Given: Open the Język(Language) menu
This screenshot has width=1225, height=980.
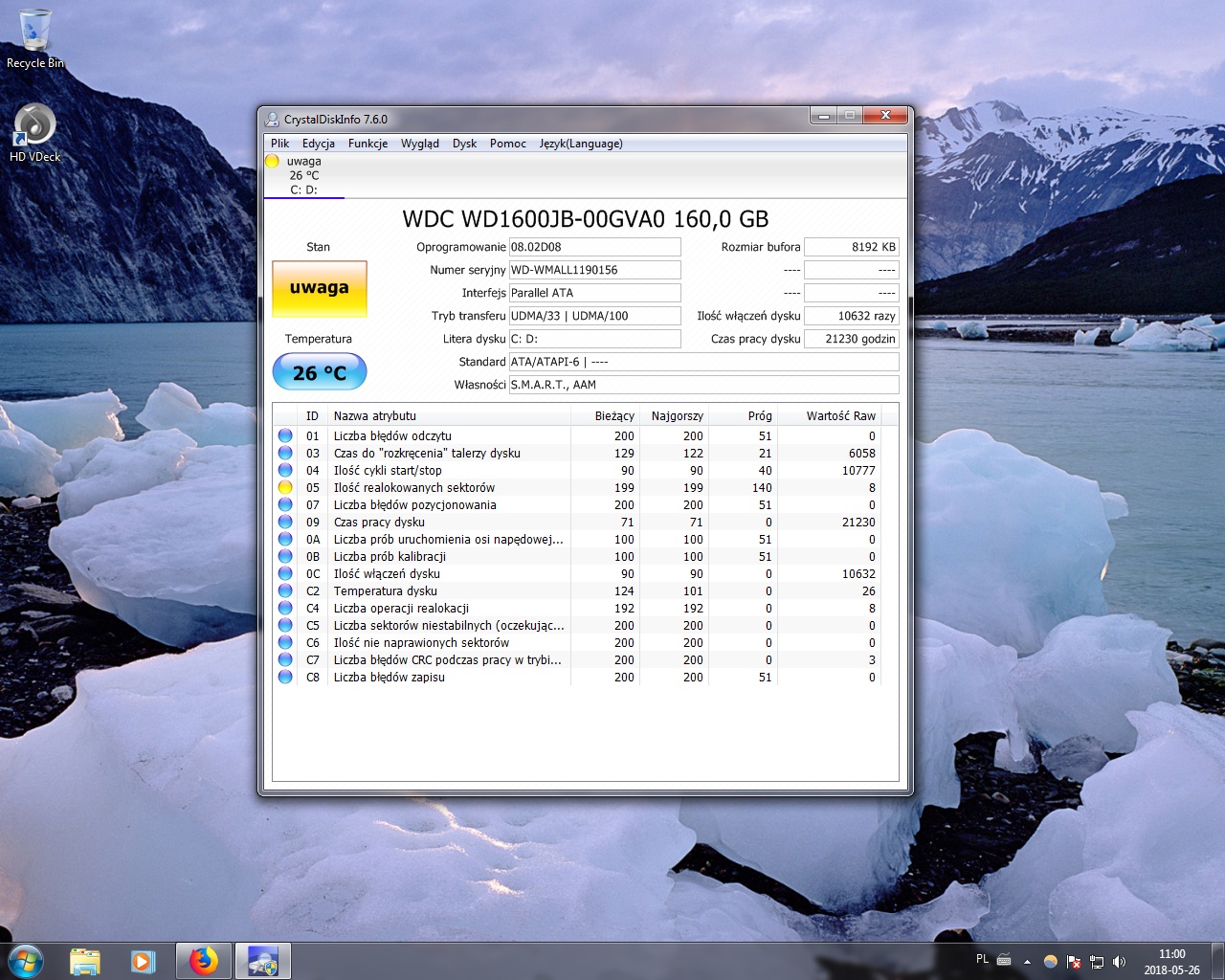Looking at the screenshot, I should click(x=581, y=144).
